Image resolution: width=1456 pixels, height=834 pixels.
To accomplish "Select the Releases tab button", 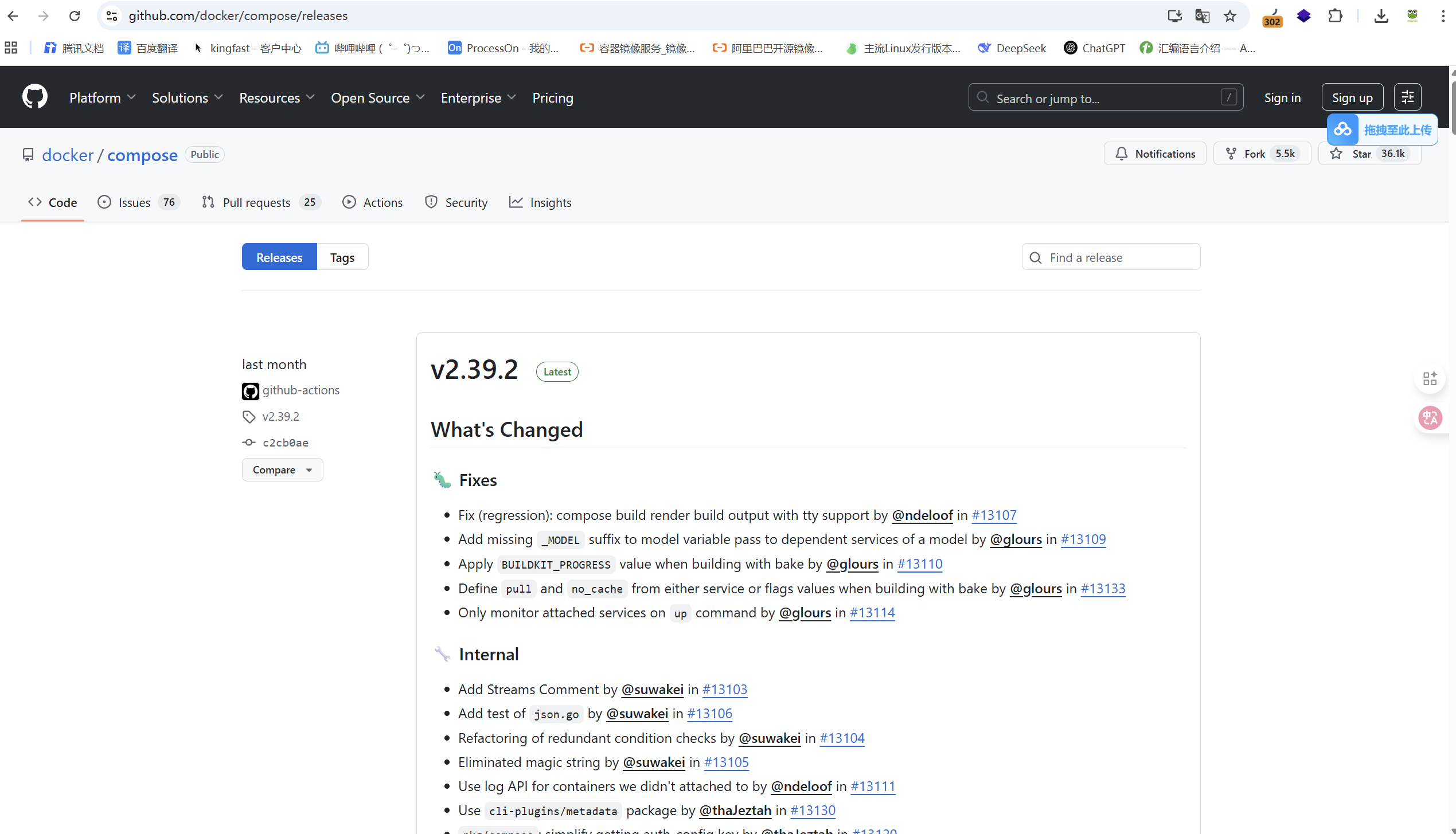I will [x=279, y=257].
